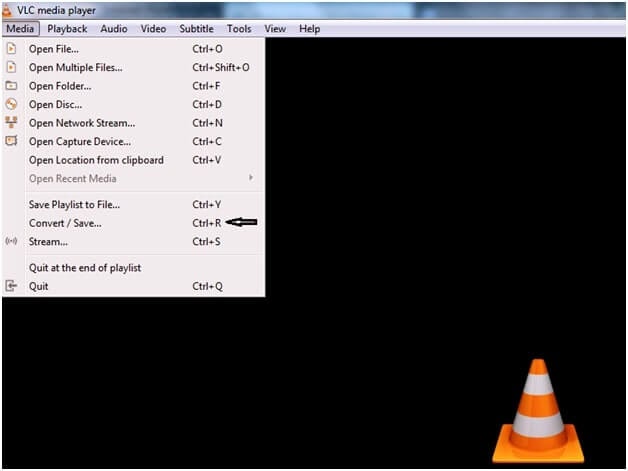Viewport: 628px width, 471px height.
Task: Click the Open Capture Device icon
Action: (11, 141)
